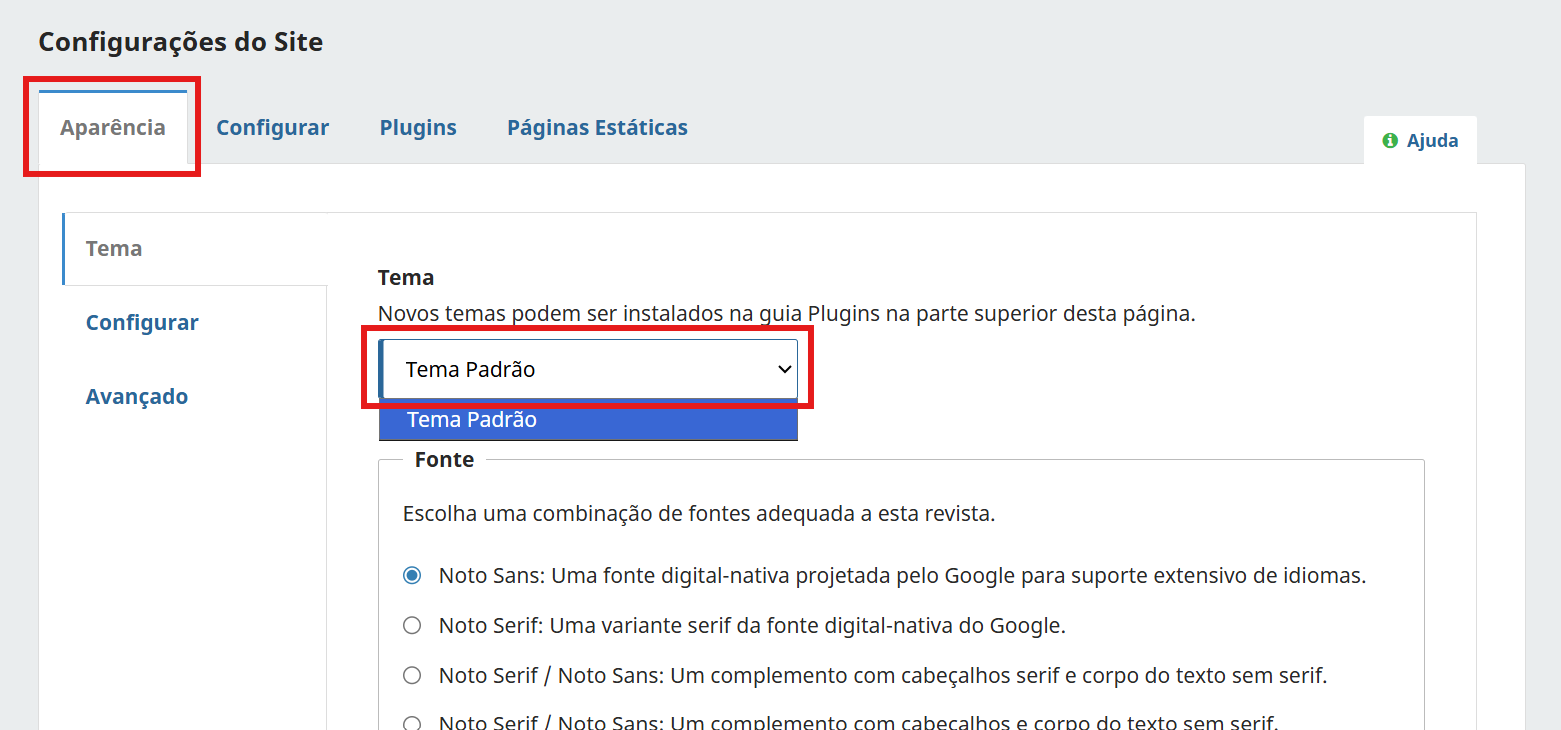Screen dimensions: 1561x730
Task: Pick the last font combination option
Action: point(411,721)
